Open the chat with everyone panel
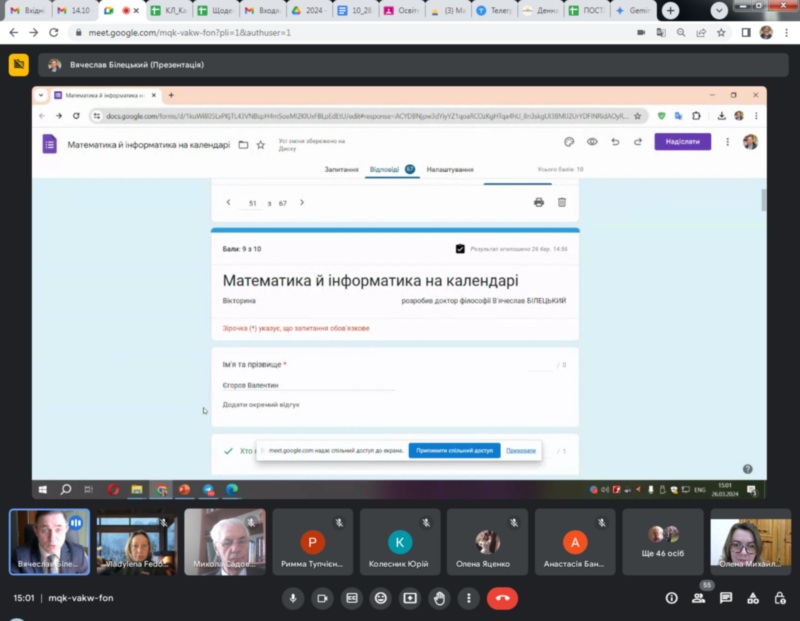 tap(725, 598)
